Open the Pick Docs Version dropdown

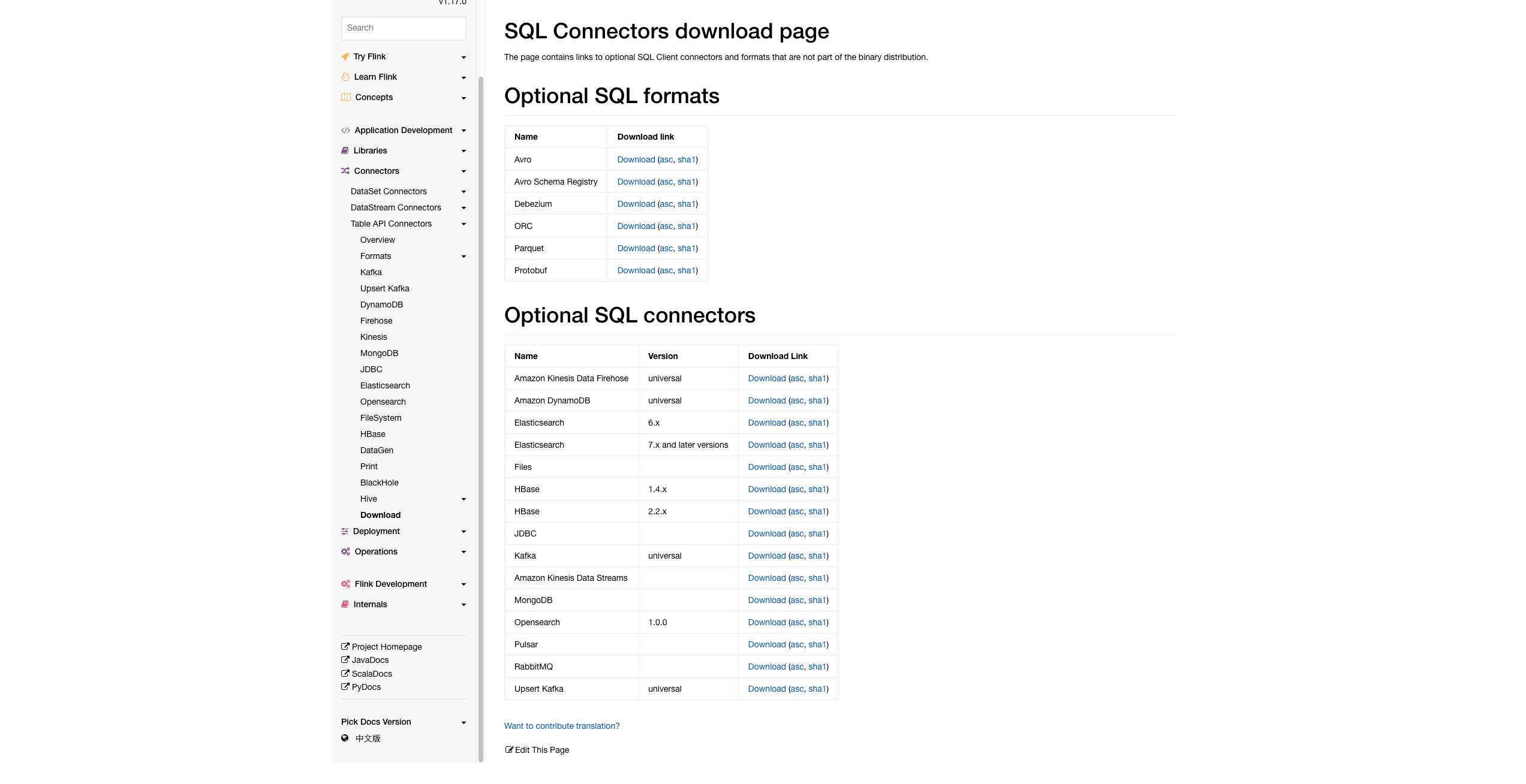(x=404, y=722)
